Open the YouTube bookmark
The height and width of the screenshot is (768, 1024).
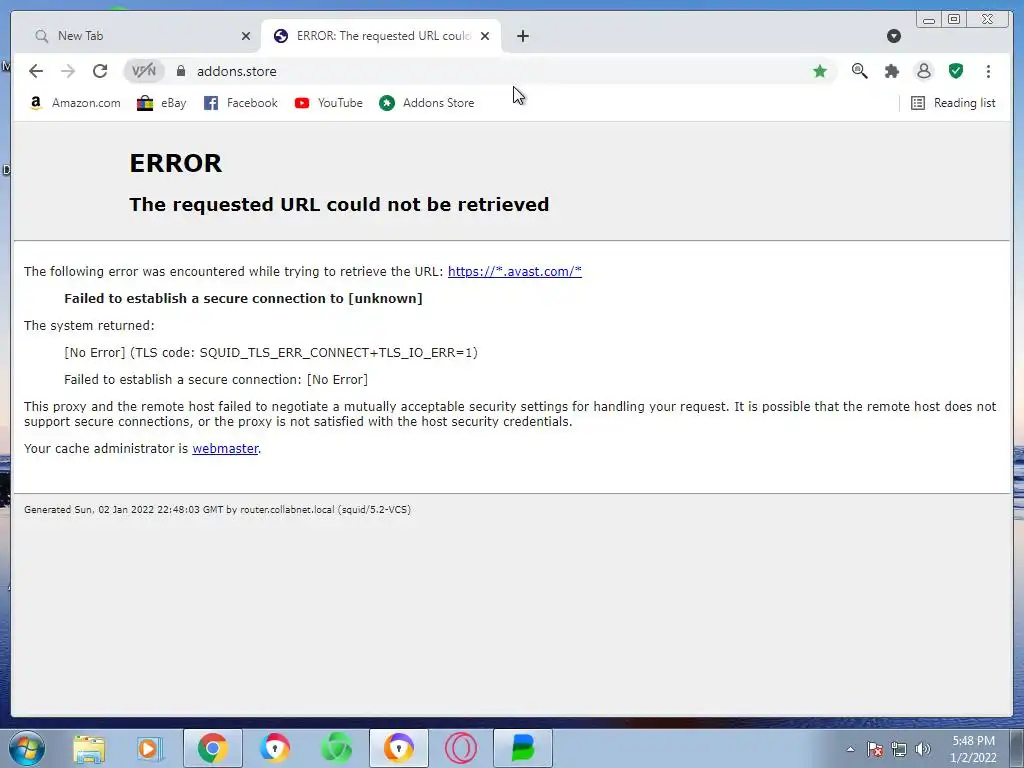coord(328,103)
